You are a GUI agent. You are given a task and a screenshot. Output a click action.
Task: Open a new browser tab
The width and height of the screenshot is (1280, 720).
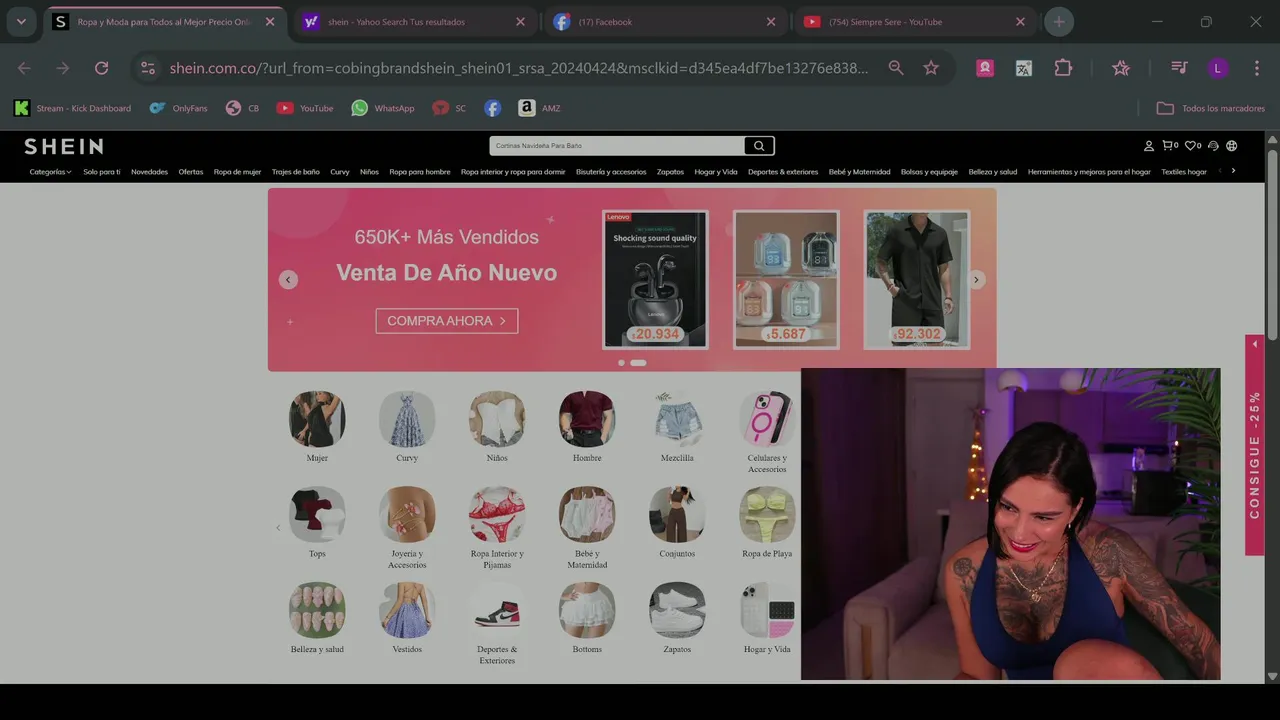pyautogui.click(x=1059, y=21)
